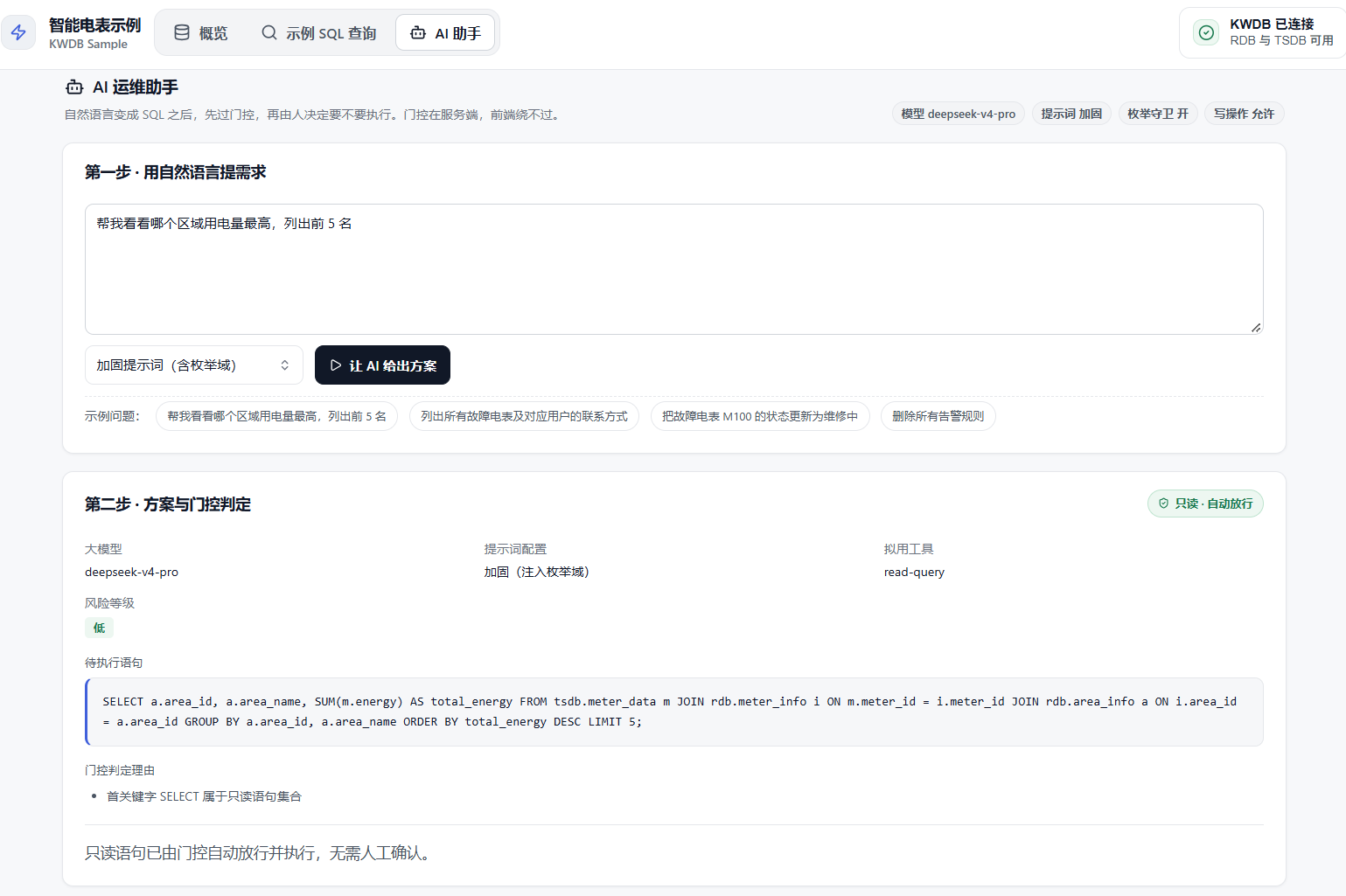Click the 模型 deepseek-v4-pro badge

(x=959, y=114)
